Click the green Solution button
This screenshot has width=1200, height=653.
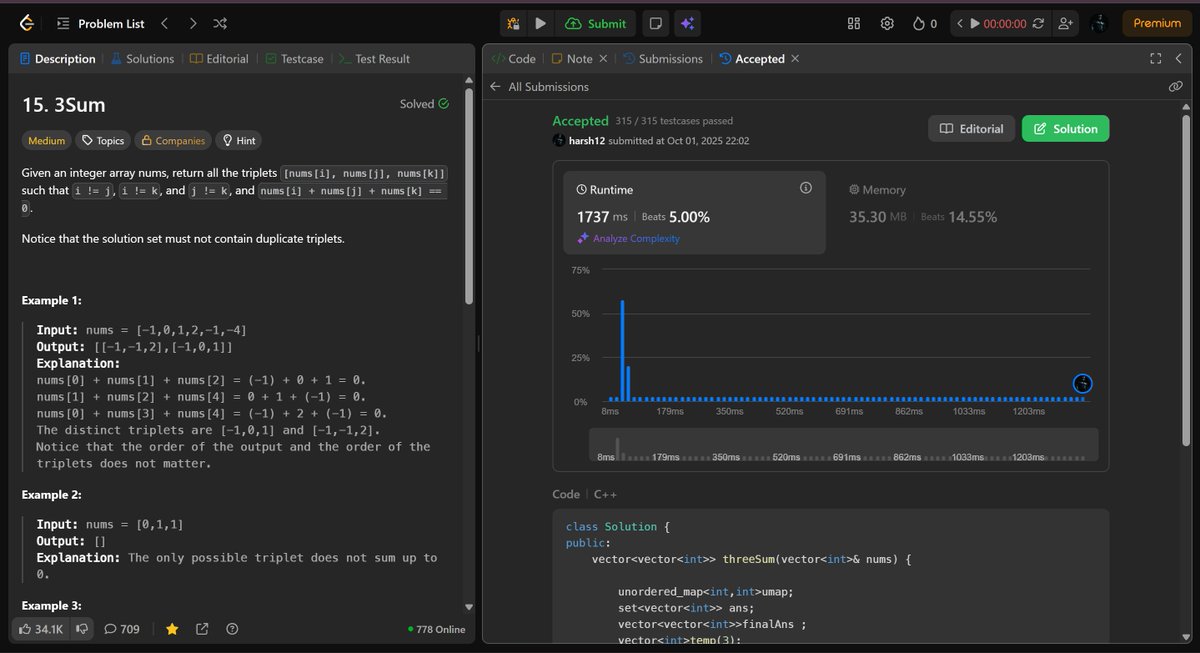(x=1065, y=129)
